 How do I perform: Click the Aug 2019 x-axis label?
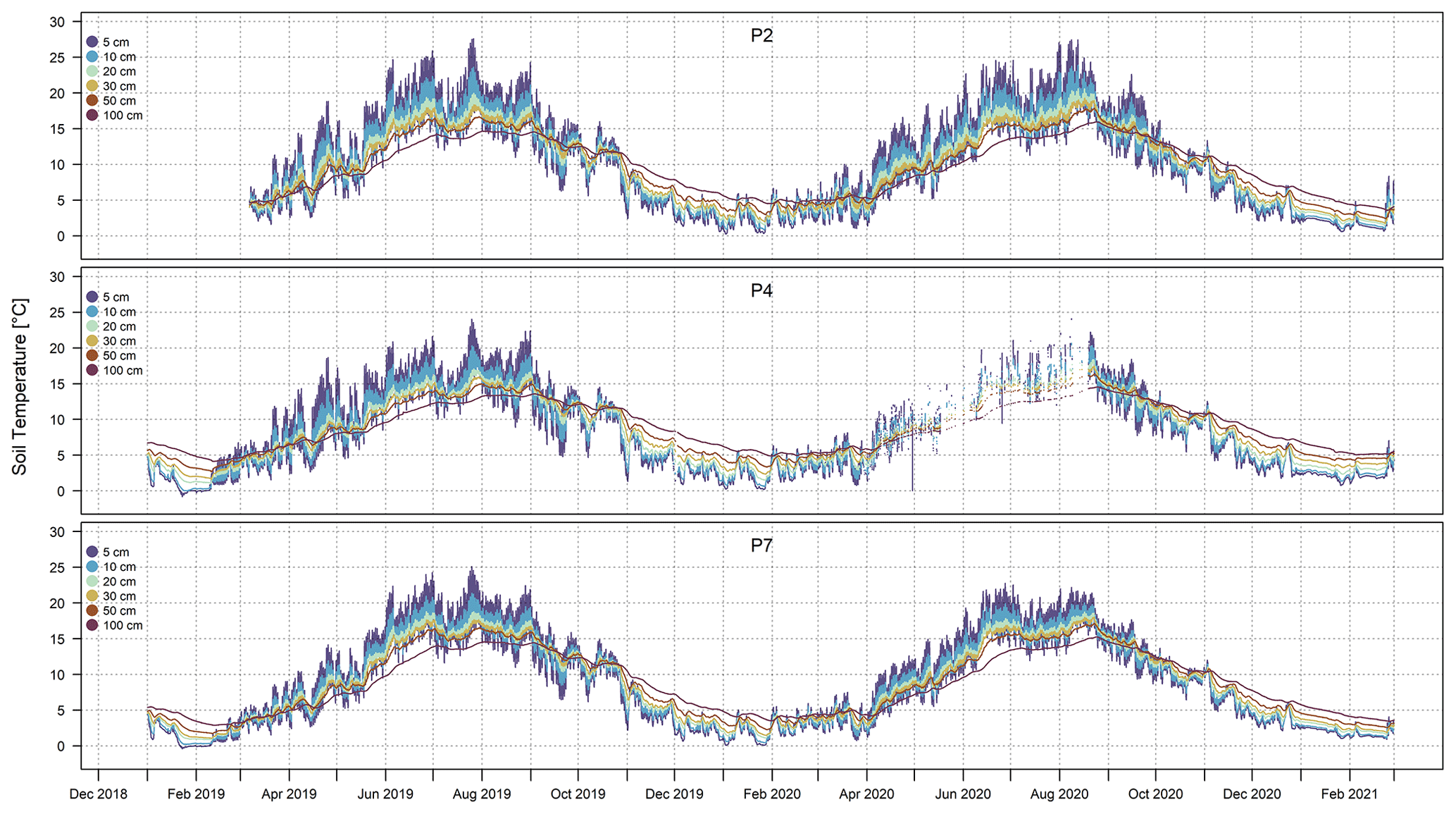tap(482, 794)
